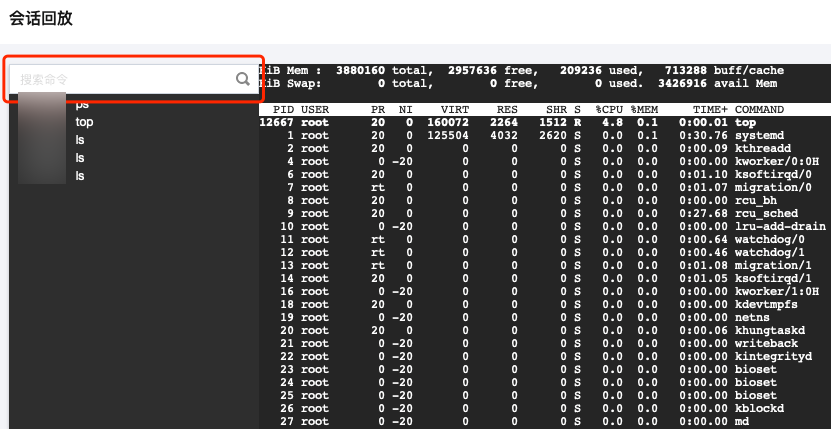Click the 125504 VIRT value for systemd

coord(448,136)
